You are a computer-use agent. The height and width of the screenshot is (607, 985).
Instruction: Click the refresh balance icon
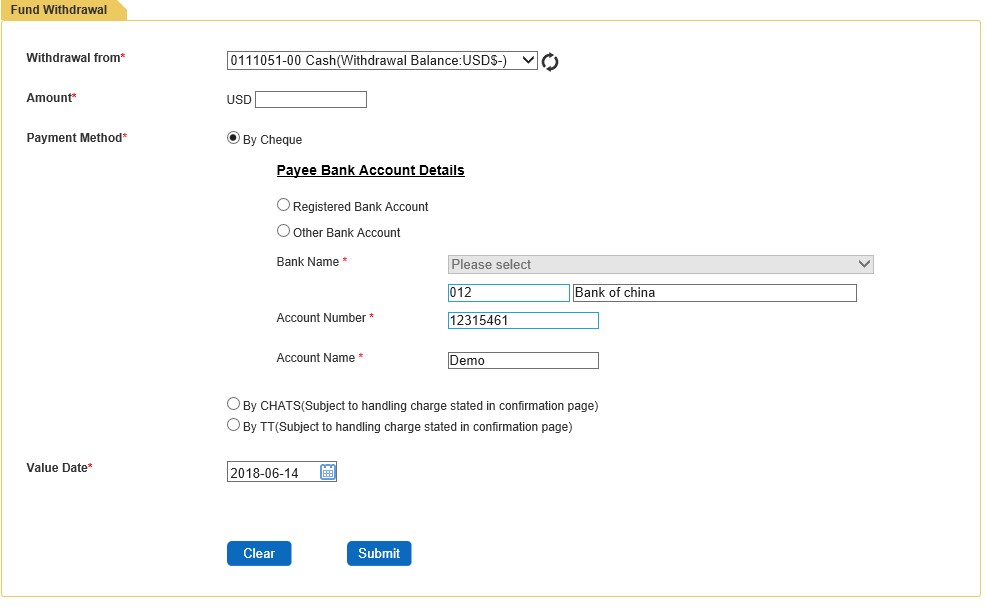[550, 62]
